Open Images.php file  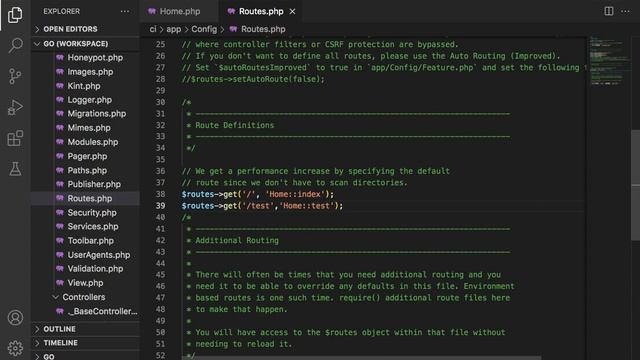pyautogui.click(x=90, y=72)
